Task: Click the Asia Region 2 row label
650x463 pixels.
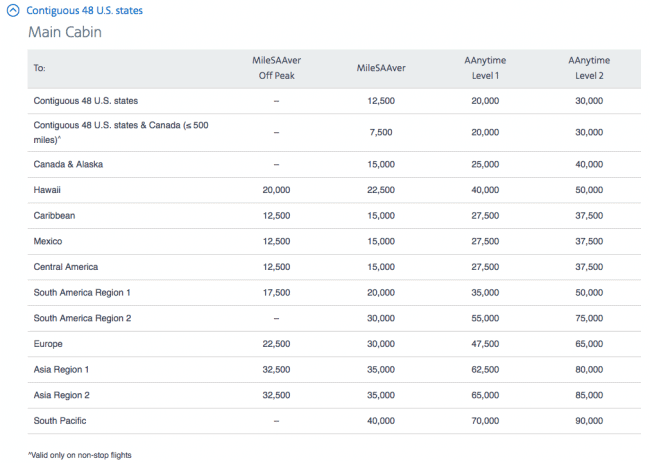Action: 64,395
